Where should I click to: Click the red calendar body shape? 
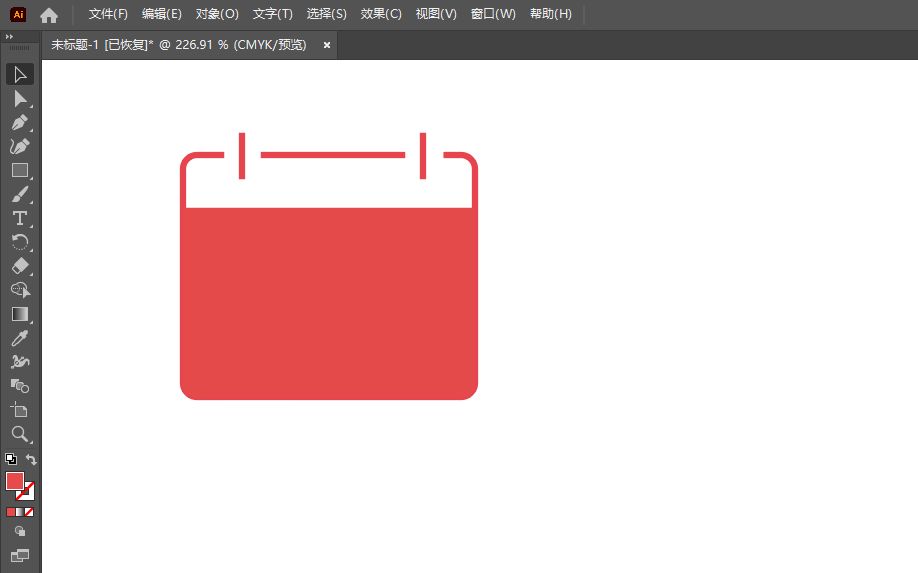pos(328,303)
